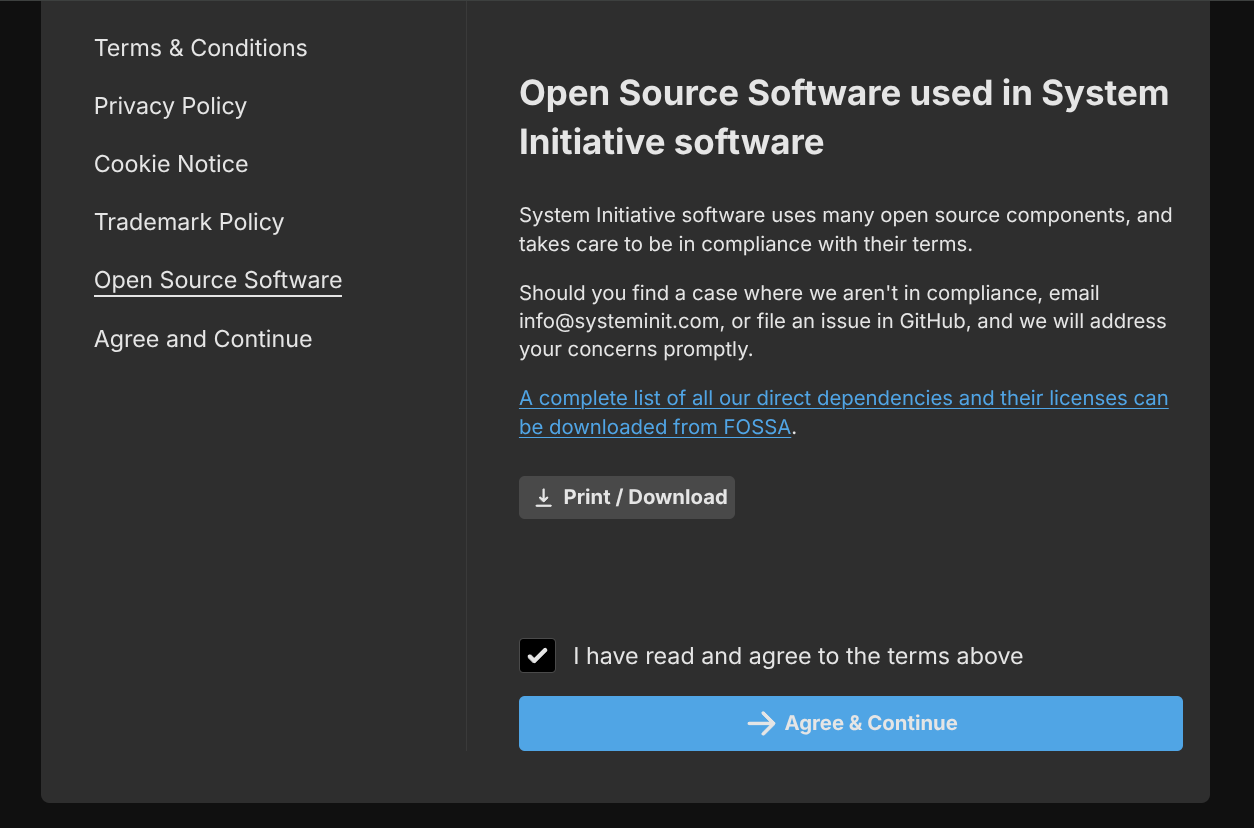
Task: Click the word FOSSA in the link
Action: pyautogui.click(x=756, y=428)
